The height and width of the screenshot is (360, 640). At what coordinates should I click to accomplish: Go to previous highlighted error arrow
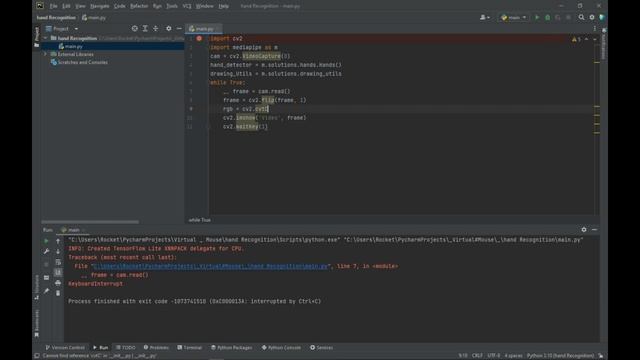click(587, 39)
